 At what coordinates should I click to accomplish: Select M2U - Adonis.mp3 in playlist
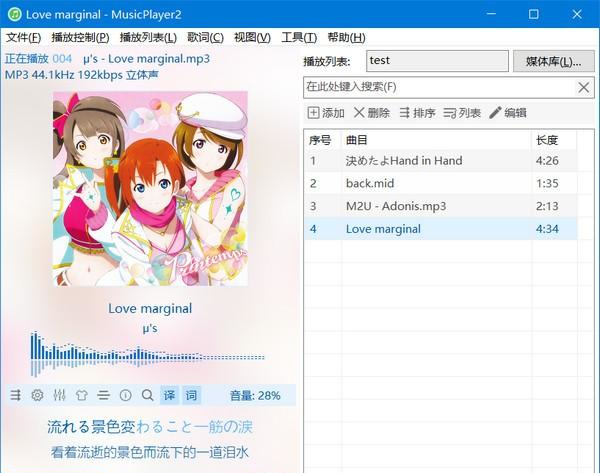[441, 206]
